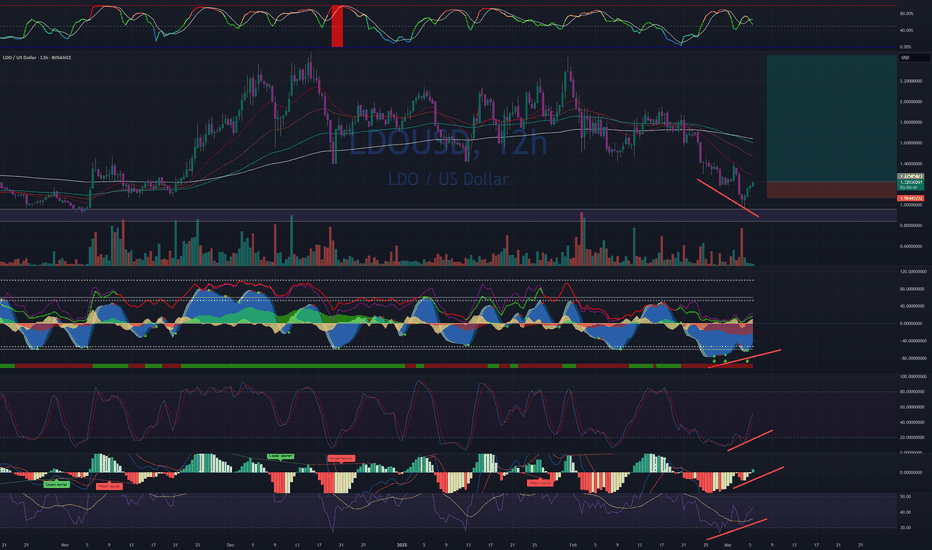
Task: Select red trendline in the wave oscillator pane
Action: 745,358
